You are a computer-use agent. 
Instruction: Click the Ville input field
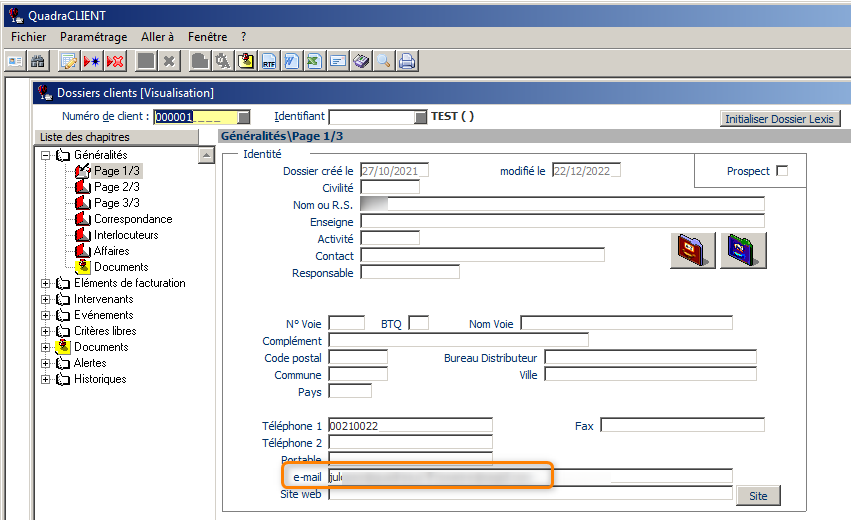coord(650,374)
